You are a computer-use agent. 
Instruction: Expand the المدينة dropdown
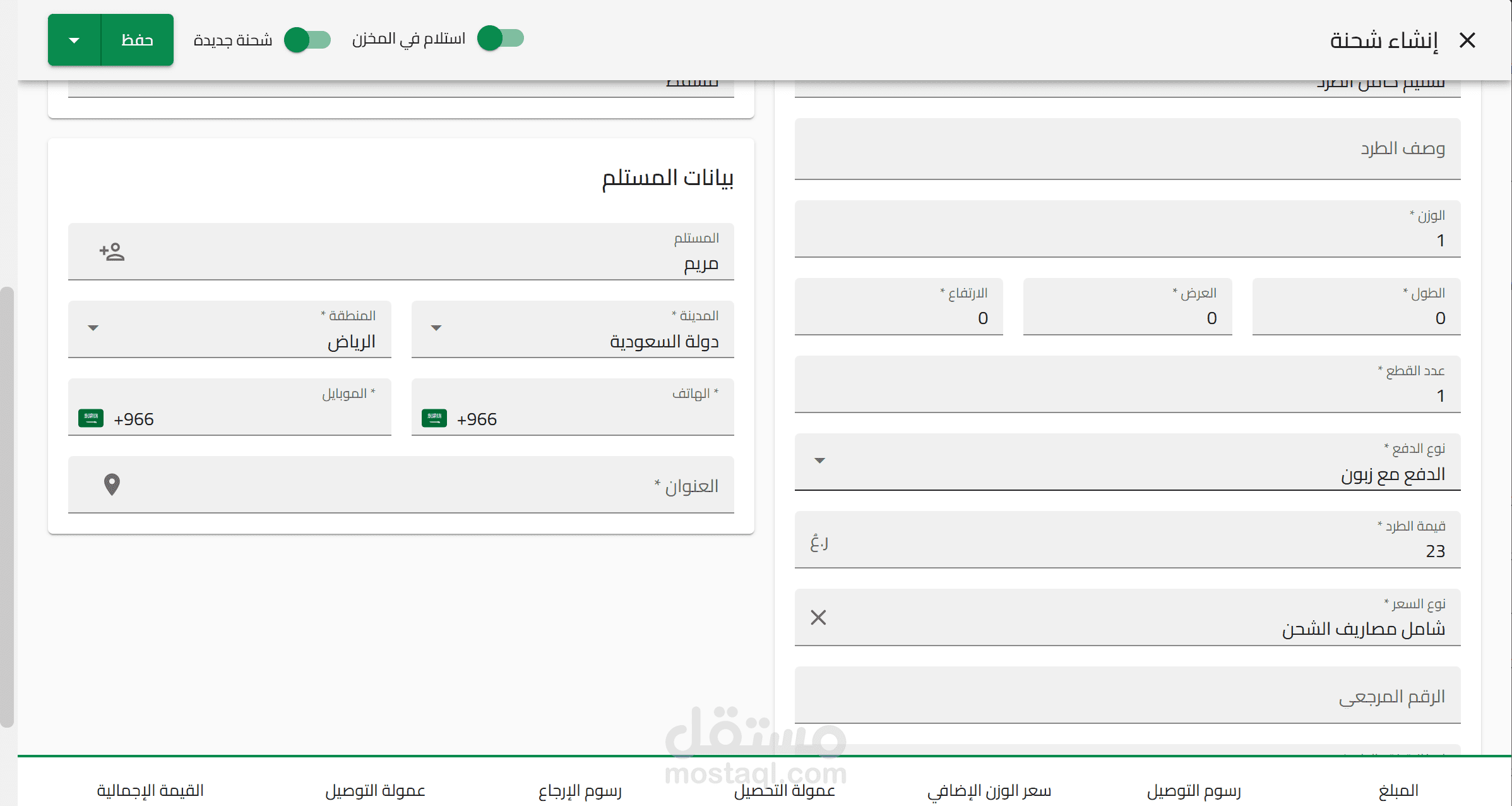tap(436, 328)
